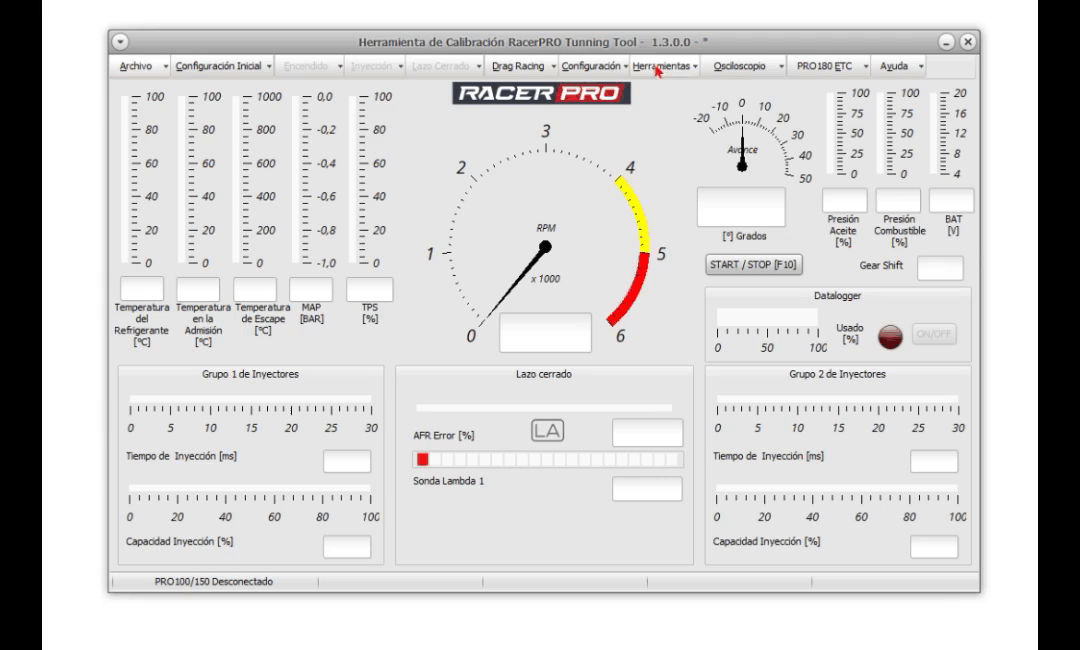Click the MAP [BAR] value box
This screenshot has height=650, width=1080.
click(311, 289)
